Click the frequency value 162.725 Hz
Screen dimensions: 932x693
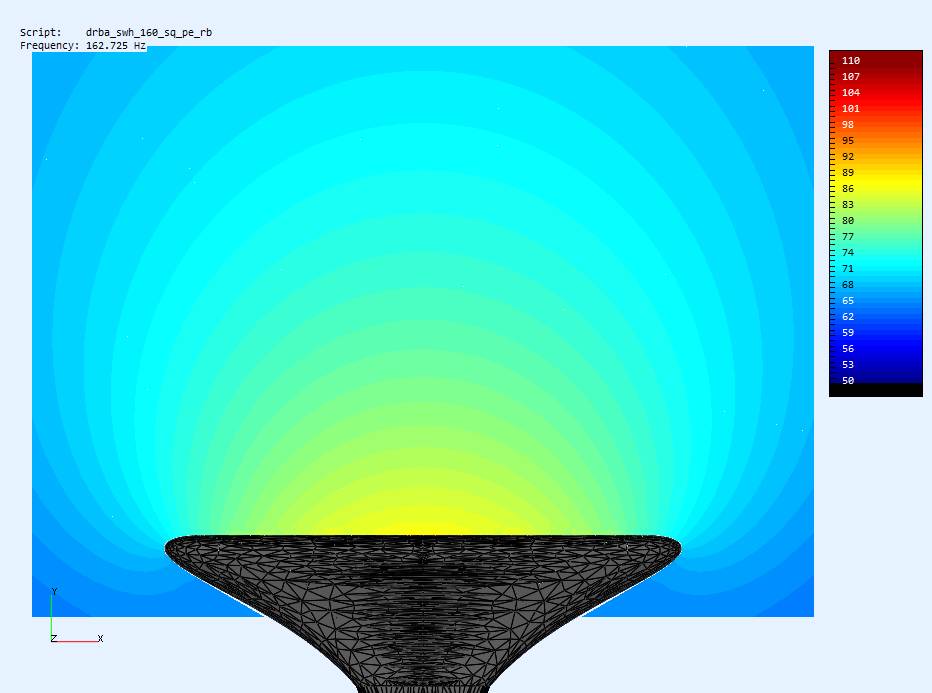(116, 45)
